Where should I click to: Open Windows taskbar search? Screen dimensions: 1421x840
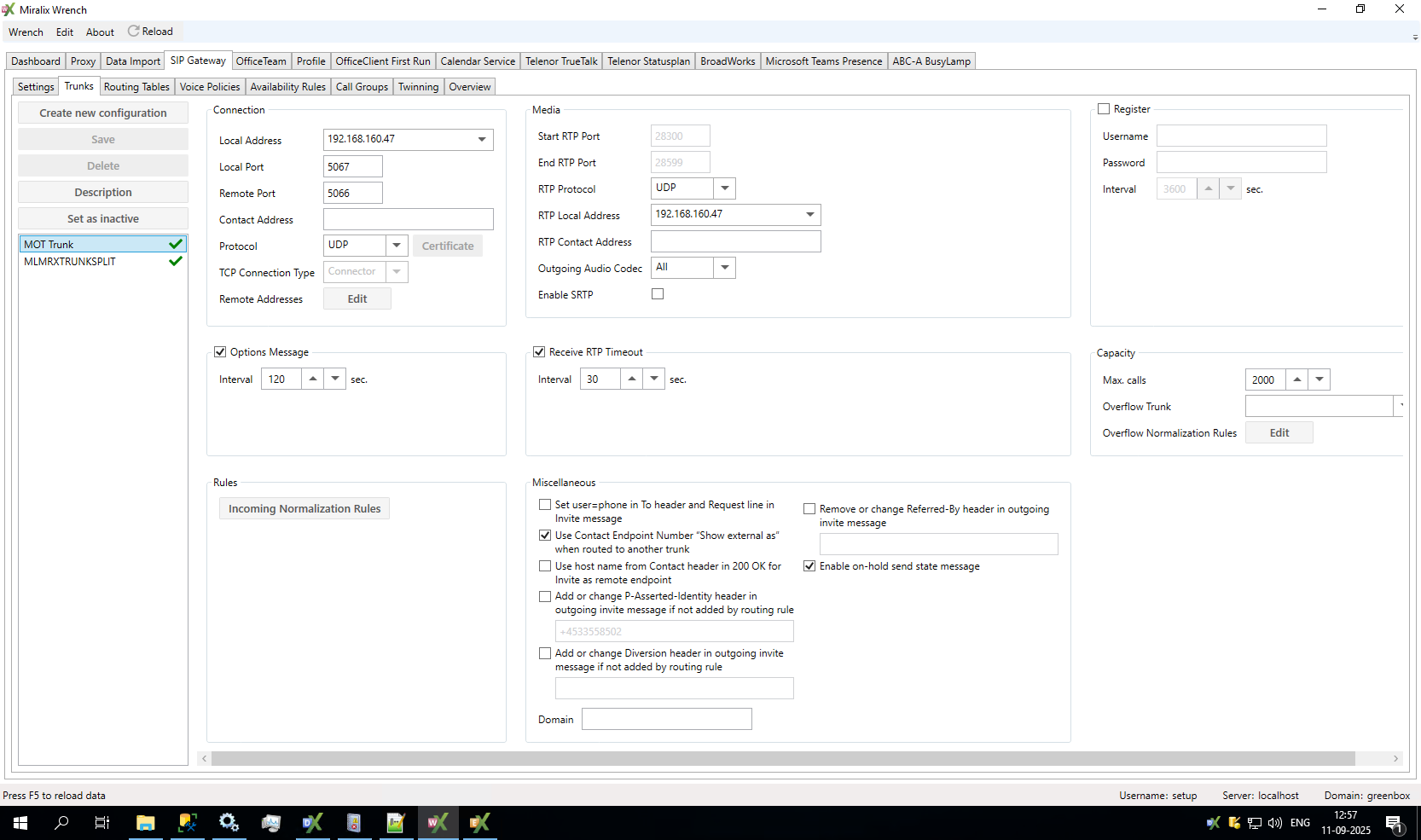tap(61, 823)
